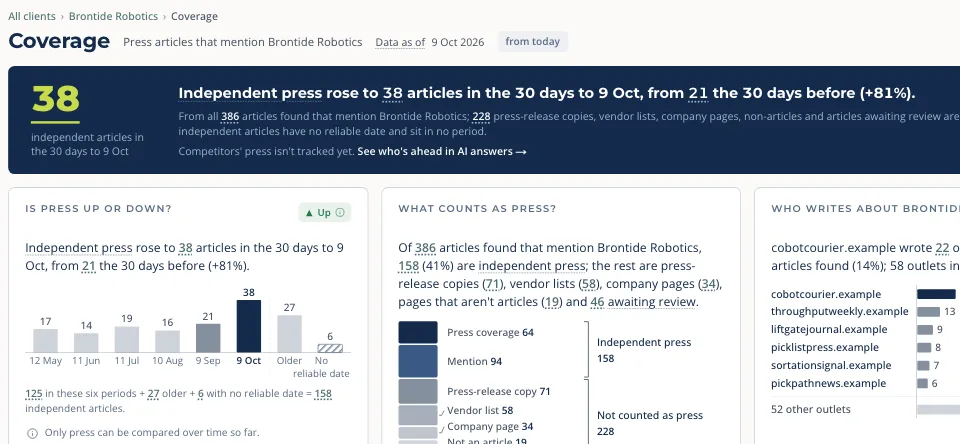Click the Press coverage color swatch
This screenshot has height=444, width=960.
pos(418,332)
